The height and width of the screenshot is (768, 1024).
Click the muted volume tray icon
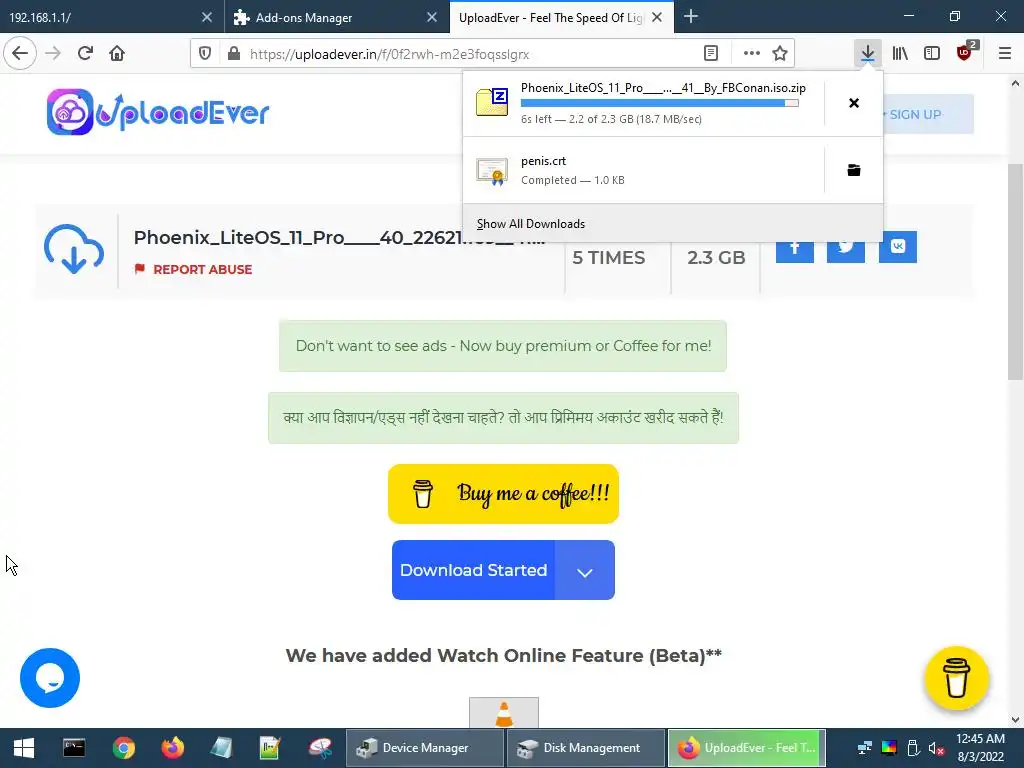(936, 748)
